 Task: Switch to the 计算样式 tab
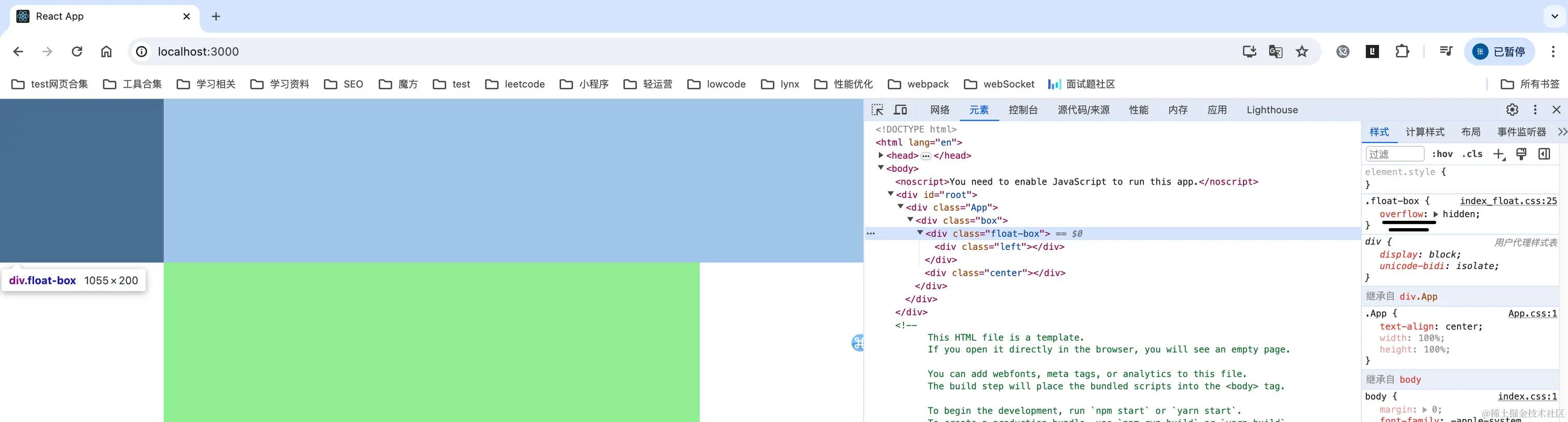click(1425, 132)
